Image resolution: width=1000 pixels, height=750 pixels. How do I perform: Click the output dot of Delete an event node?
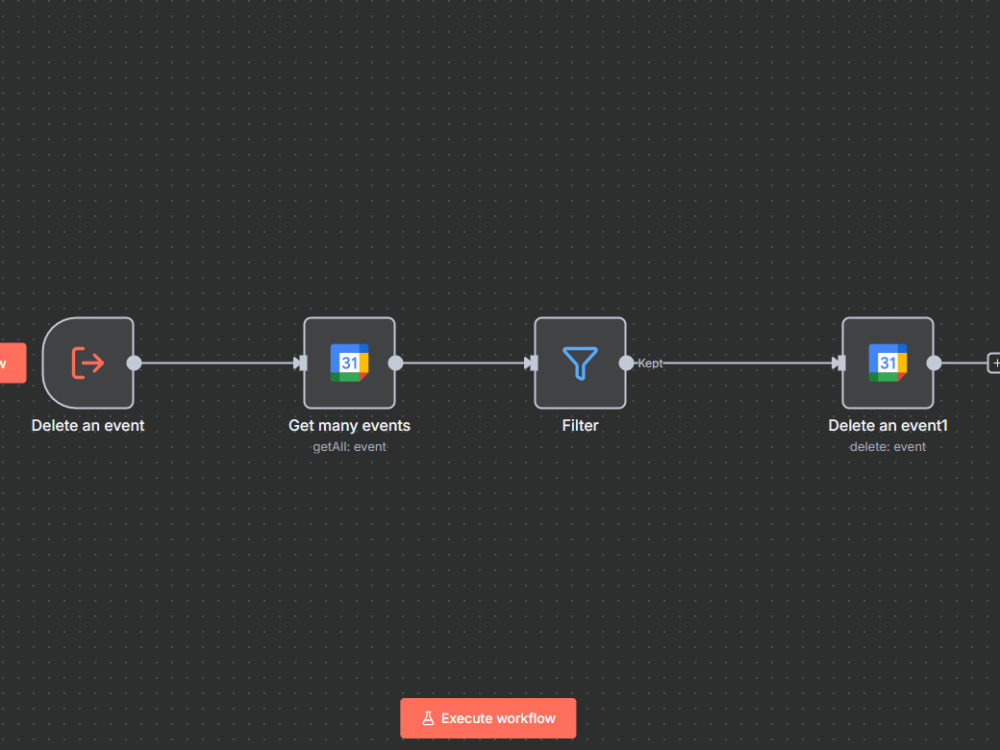click(134, 363)
